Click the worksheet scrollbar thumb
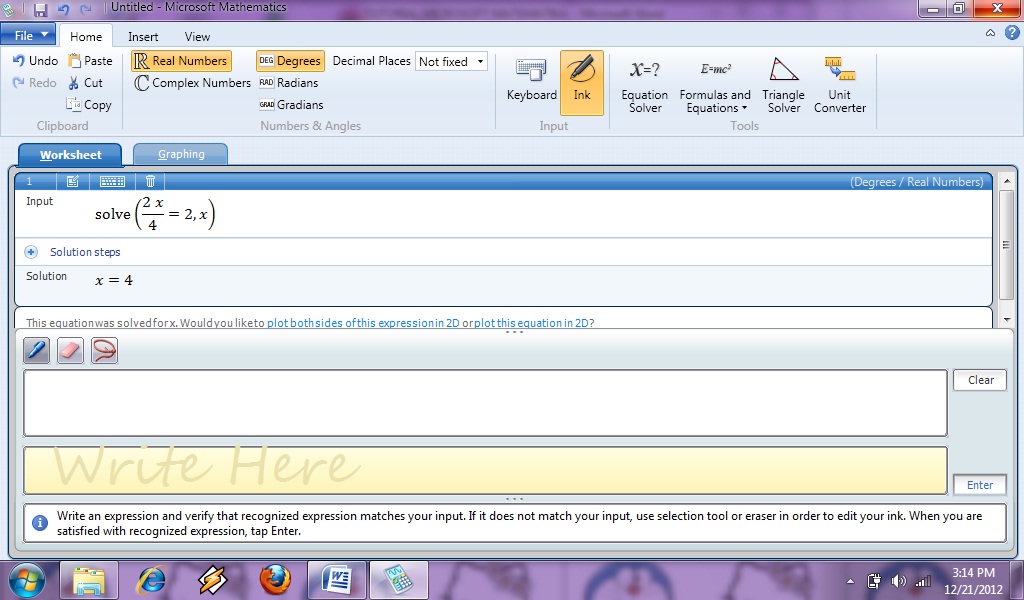Screen dimensions: 1024x600 point(1006,245)
